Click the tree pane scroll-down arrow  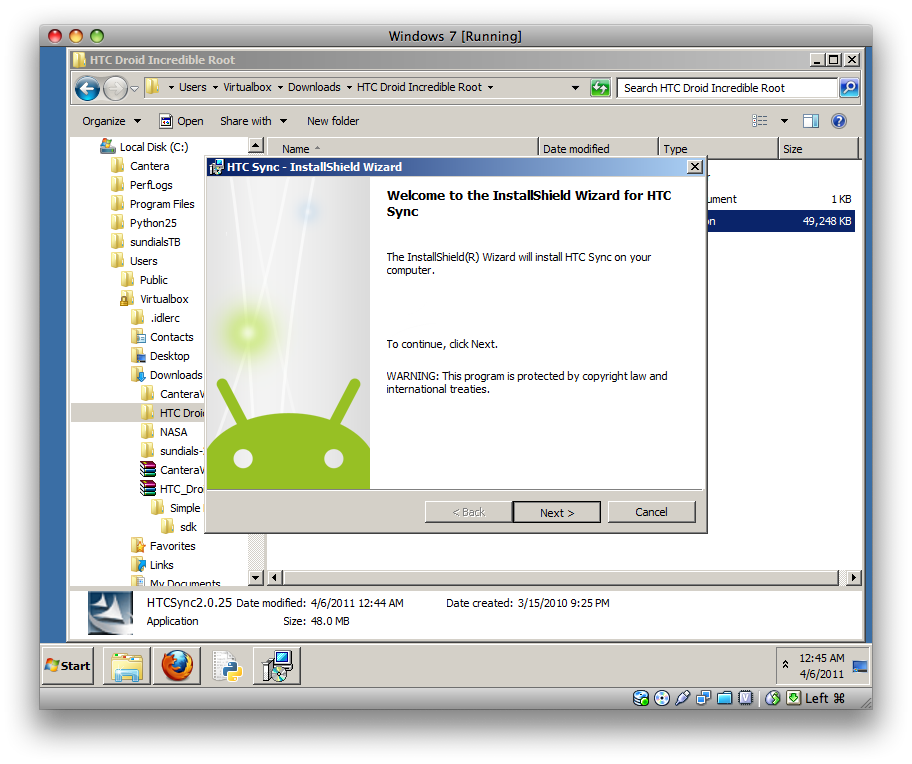point(256,577)
